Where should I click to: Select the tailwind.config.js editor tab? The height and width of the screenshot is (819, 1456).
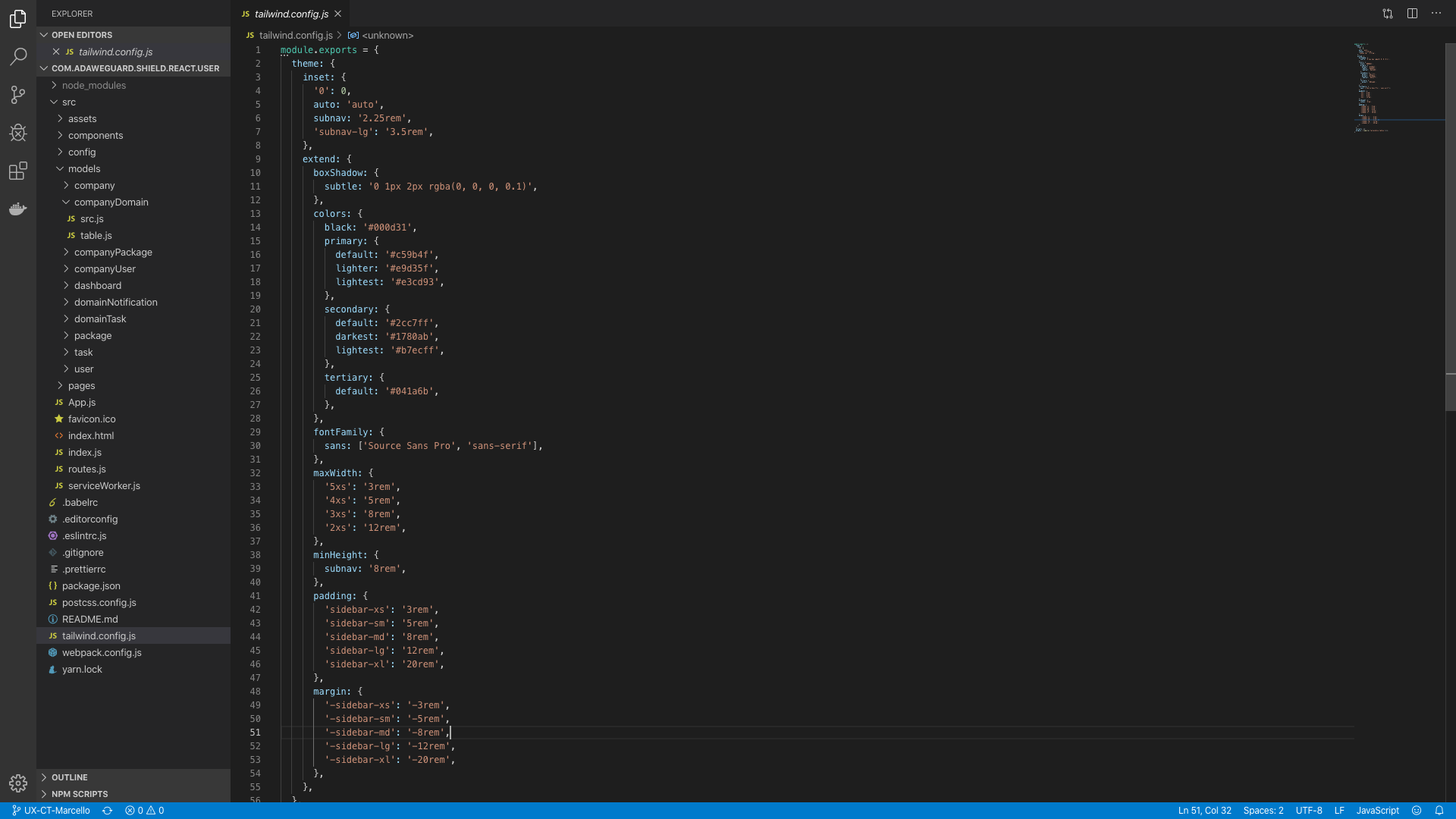290,14
